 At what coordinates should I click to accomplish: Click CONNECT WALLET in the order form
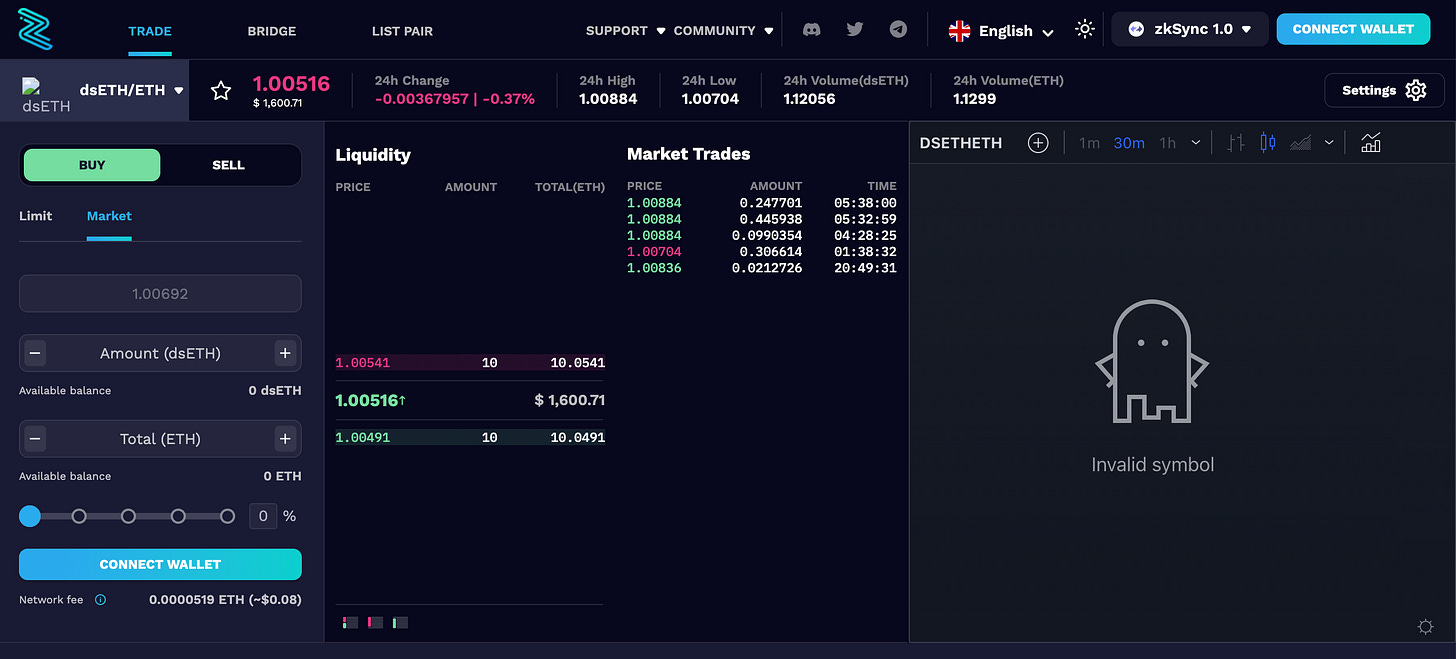[x=160, y=564]
